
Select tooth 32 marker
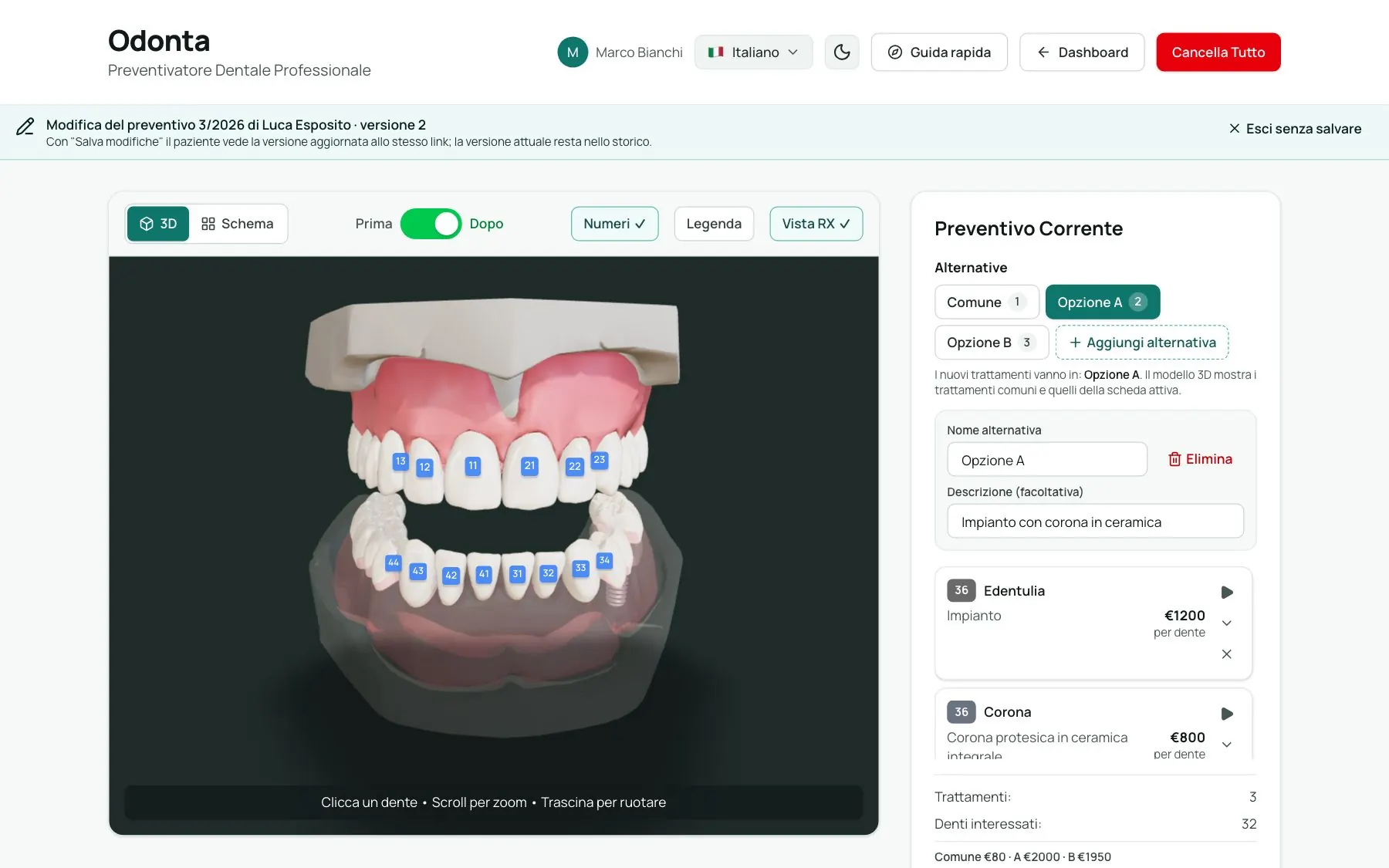(549, 573)
